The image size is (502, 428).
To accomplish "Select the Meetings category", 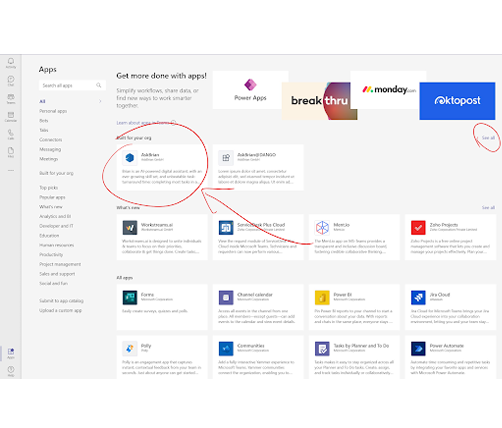I will (49, 159).
